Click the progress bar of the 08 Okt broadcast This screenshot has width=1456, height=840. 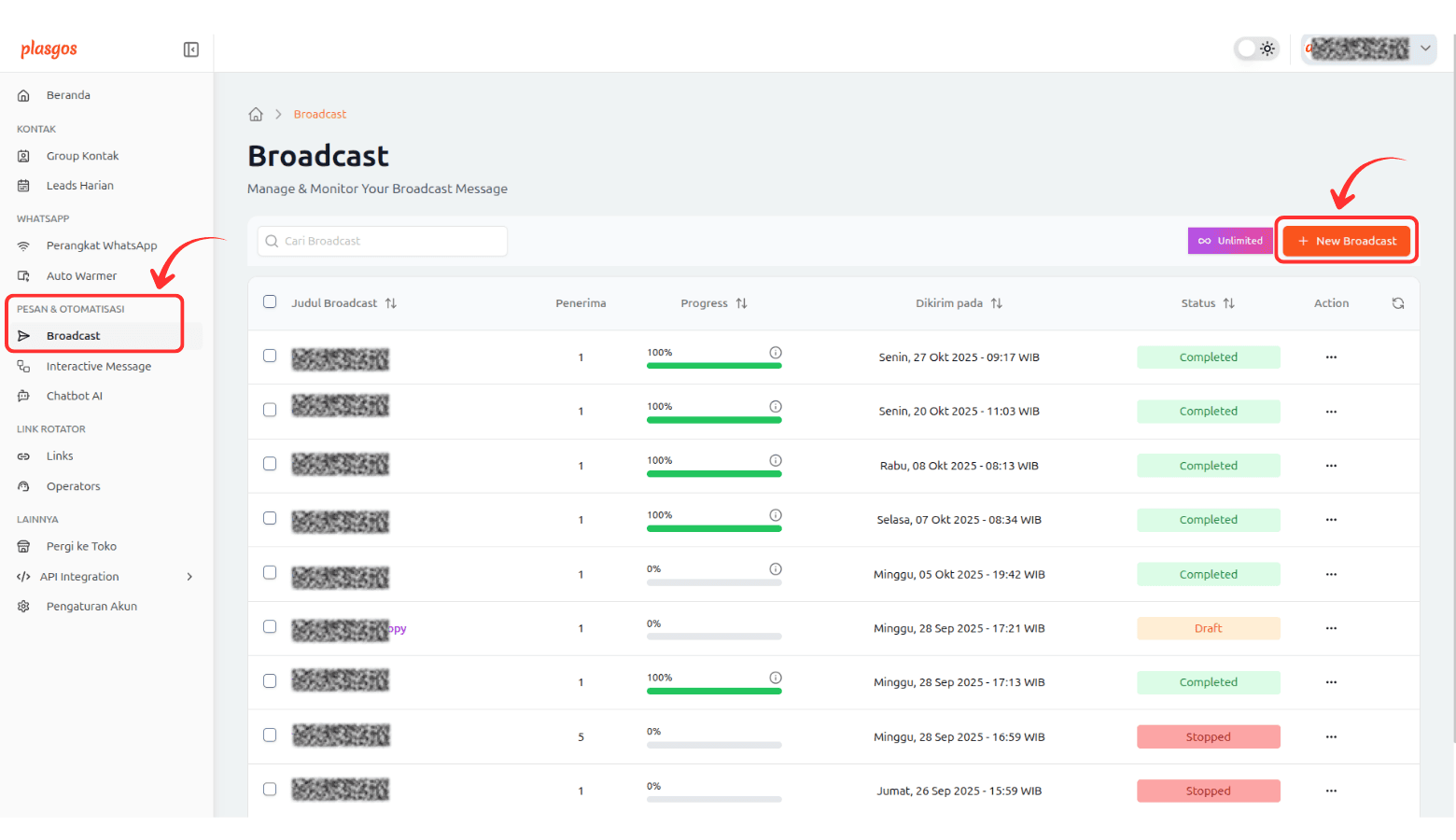pyautogui.click(x=714, y=474)
